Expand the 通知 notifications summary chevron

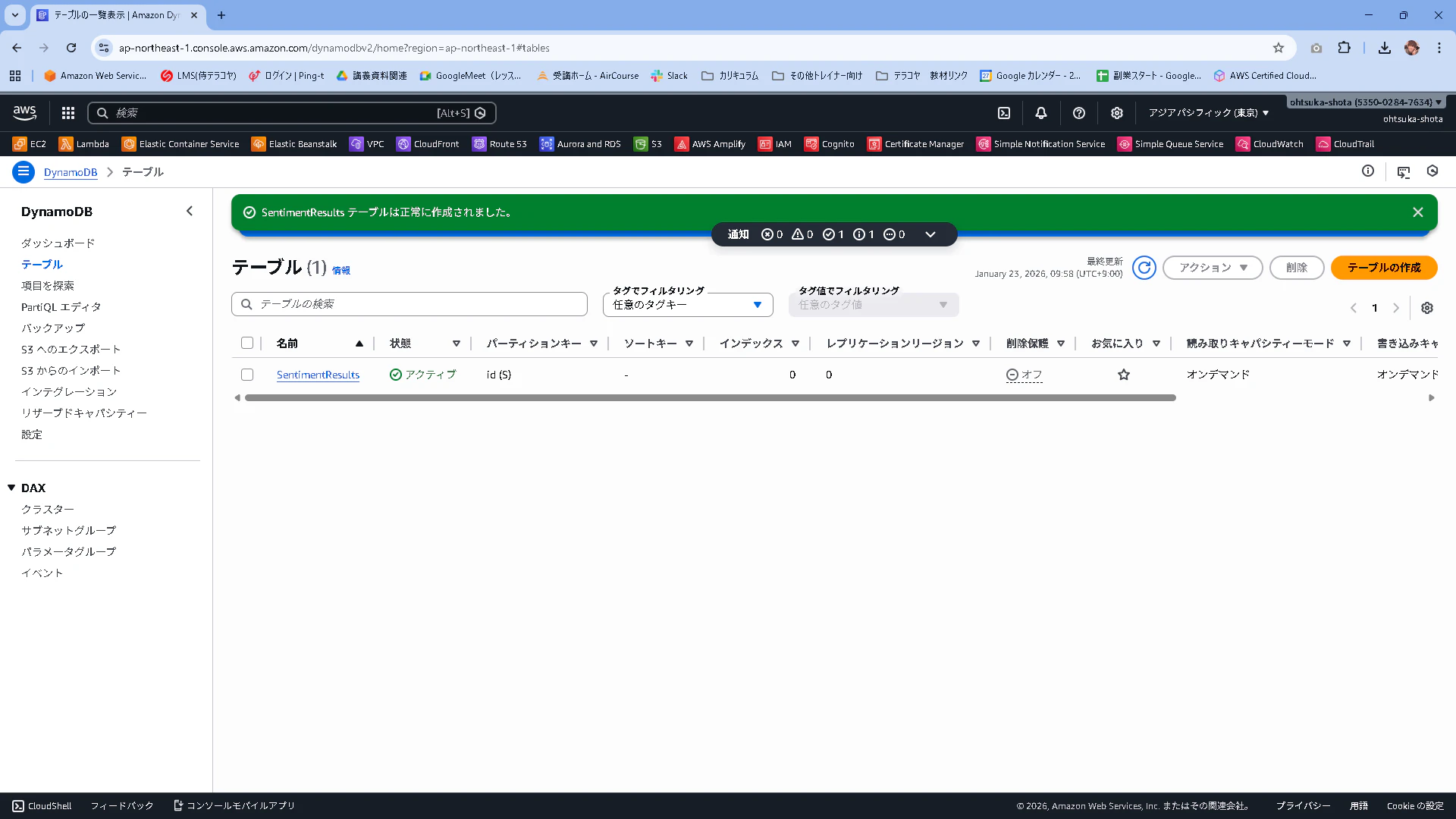click(930, 234)
